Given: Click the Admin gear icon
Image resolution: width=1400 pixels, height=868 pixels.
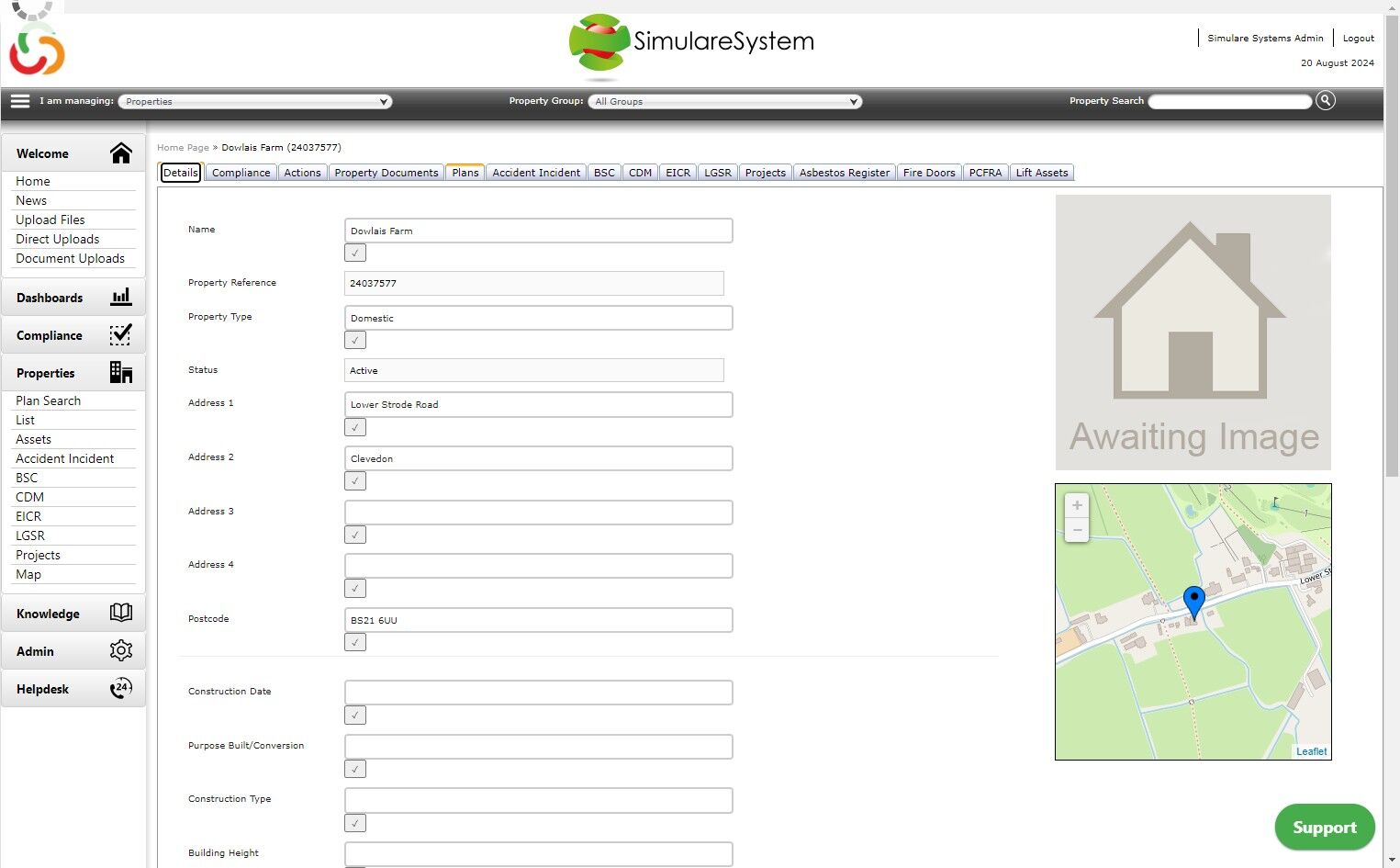Looking at the screenshot, I should pyautogui.click(x=121, y=650).
